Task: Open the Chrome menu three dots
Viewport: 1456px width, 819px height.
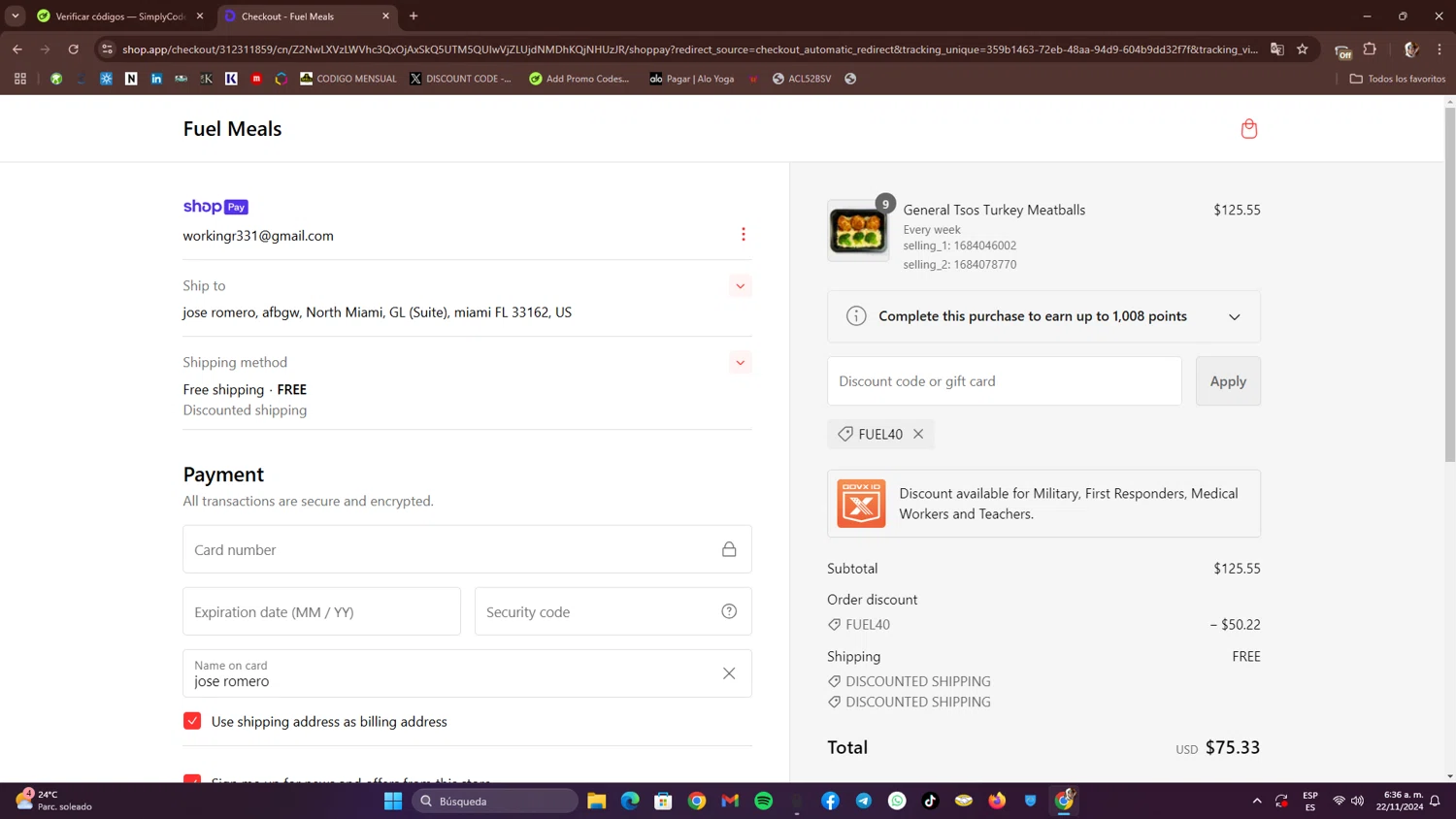Action: (x=1439, y=49)
